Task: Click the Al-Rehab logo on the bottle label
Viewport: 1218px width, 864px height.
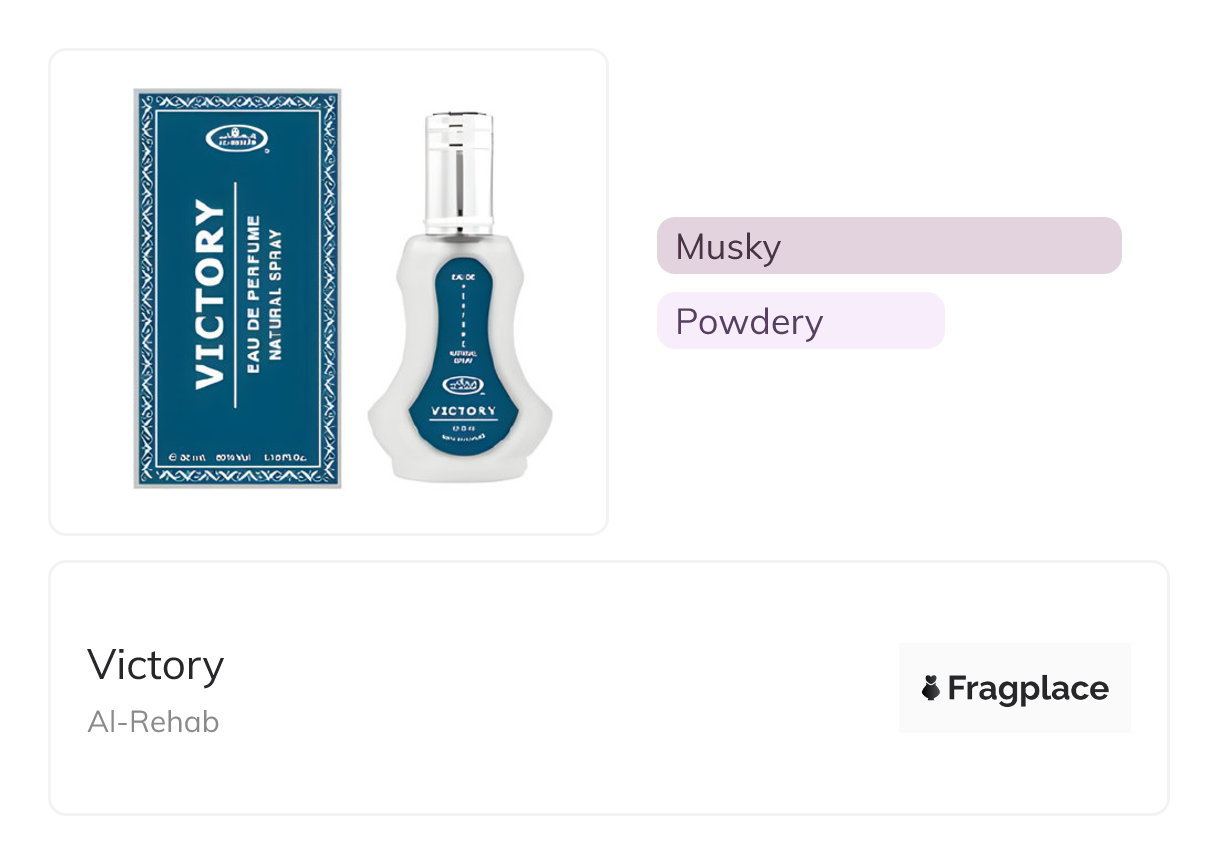Action: tap(462, 385)
